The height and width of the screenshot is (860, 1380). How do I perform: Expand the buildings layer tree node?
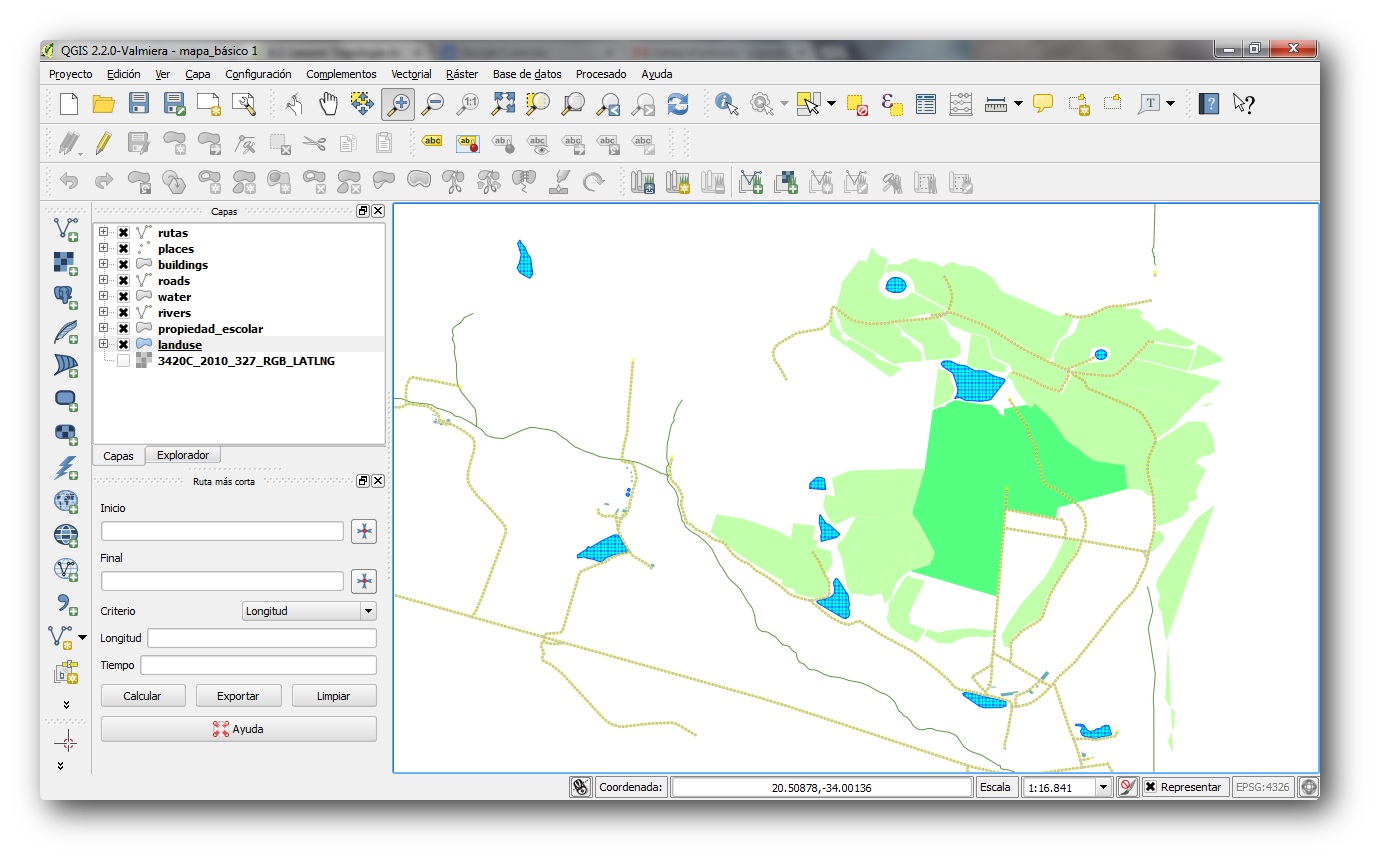pos(103,265)
